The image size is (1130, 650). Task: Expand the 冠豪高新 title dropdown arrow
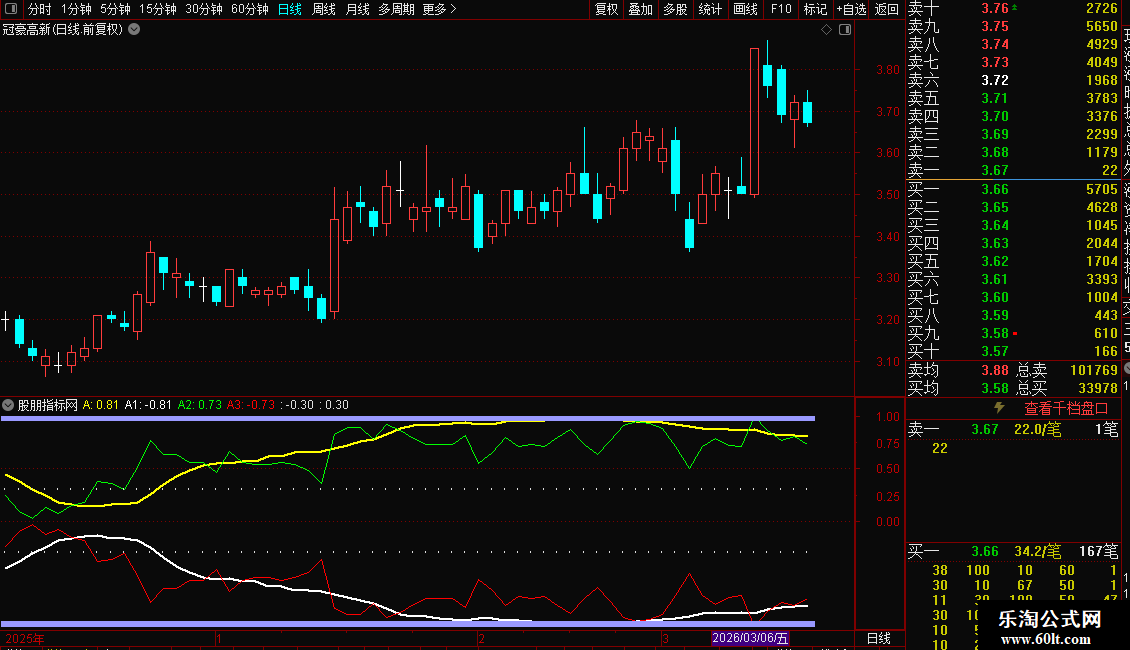point(135,29)
